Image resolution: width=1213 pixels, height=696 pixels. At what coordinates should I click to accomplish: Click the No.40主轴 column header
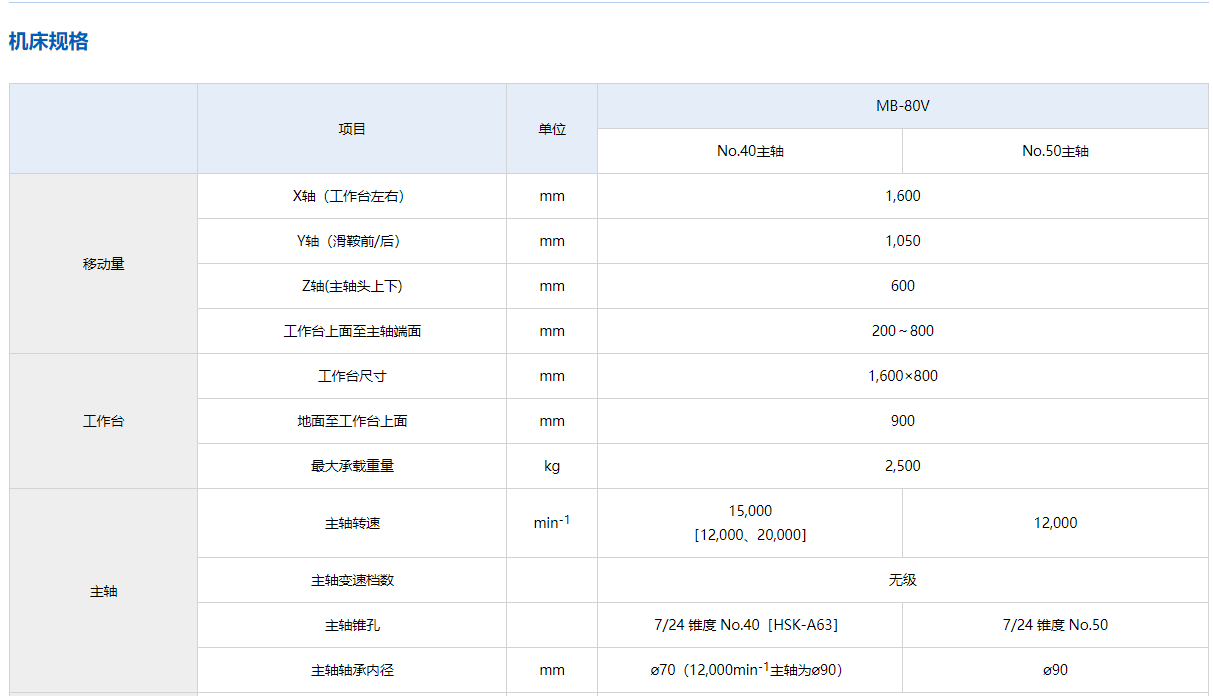(750, 151)
